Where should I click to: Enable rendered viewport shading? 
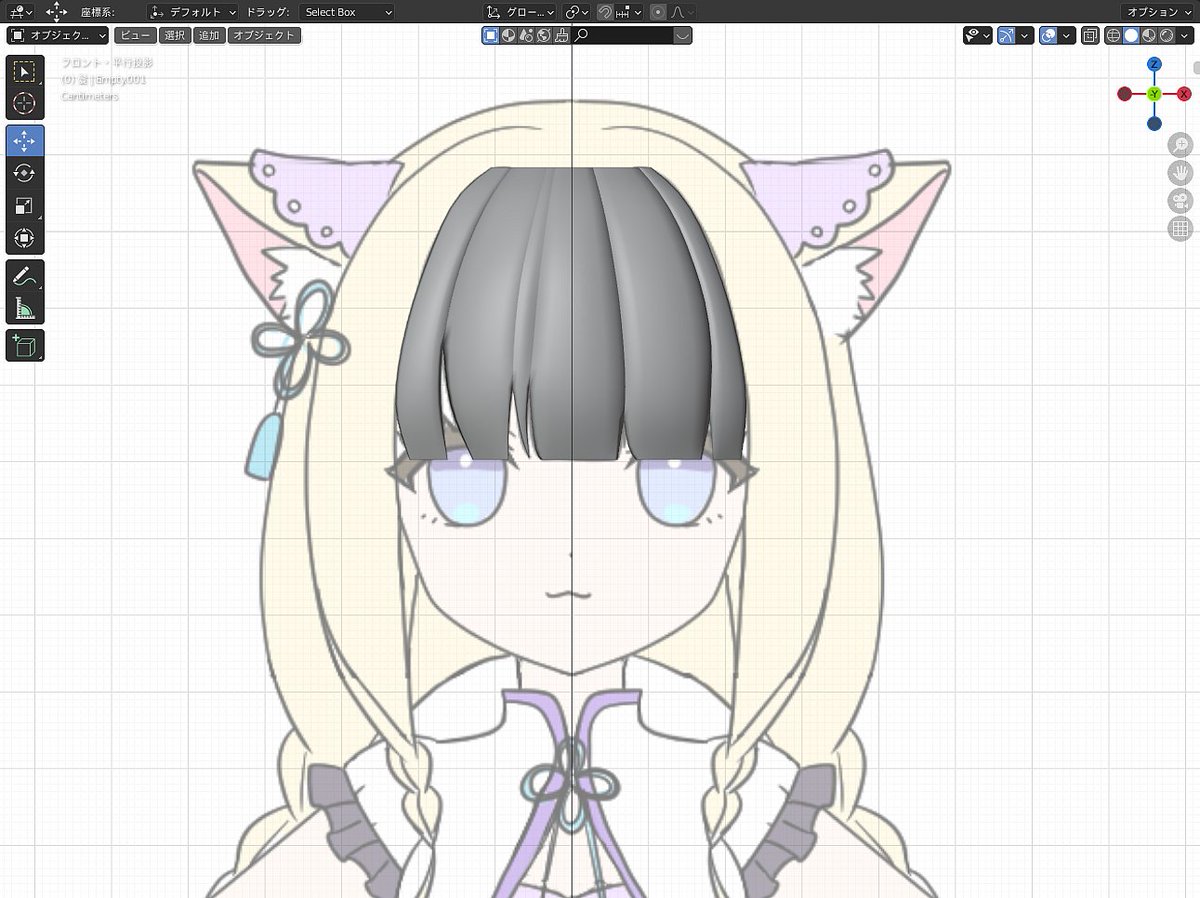[1166, 35]
